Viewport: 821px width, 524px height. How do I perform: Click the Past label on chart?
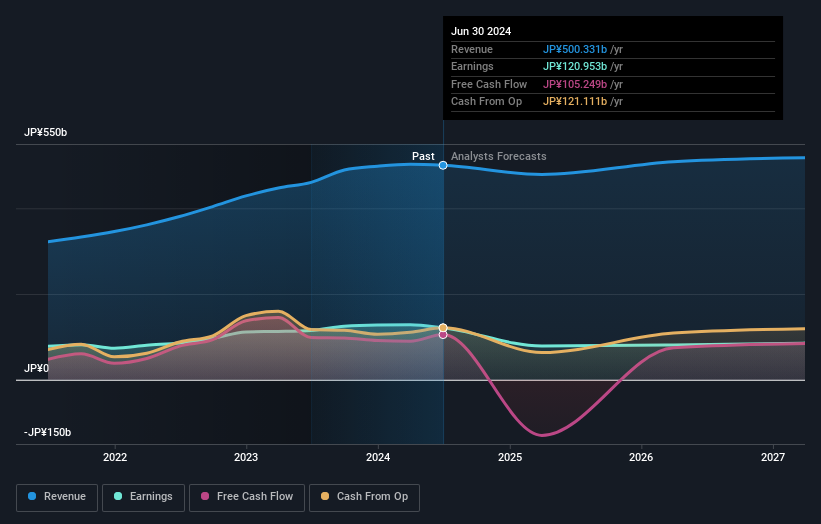click(x=423, y=156)
